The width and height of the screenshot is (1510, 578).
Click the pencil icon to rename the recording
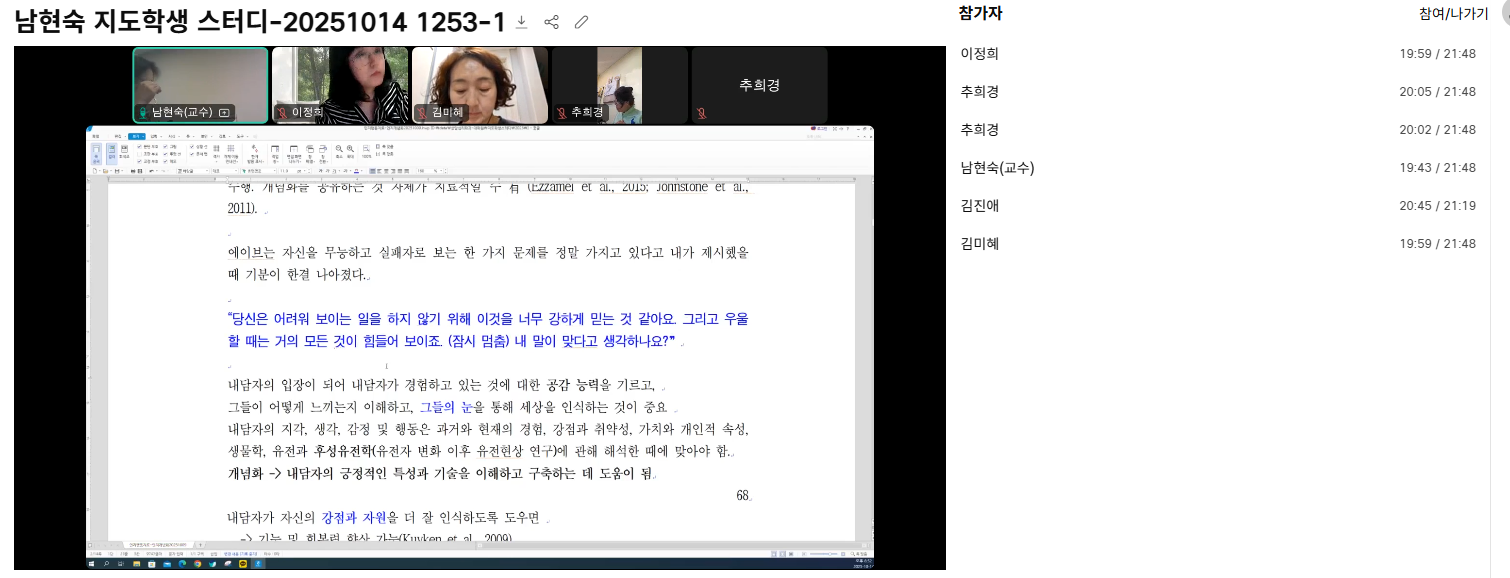581,22
